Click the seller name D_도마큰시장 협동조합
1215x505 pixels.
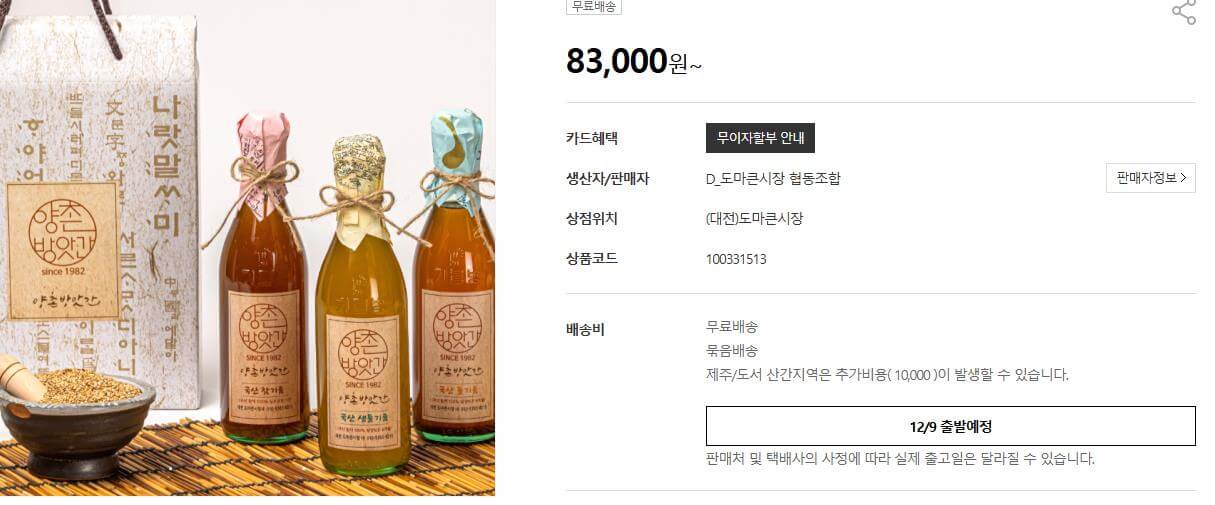click(x=773, y=178)
